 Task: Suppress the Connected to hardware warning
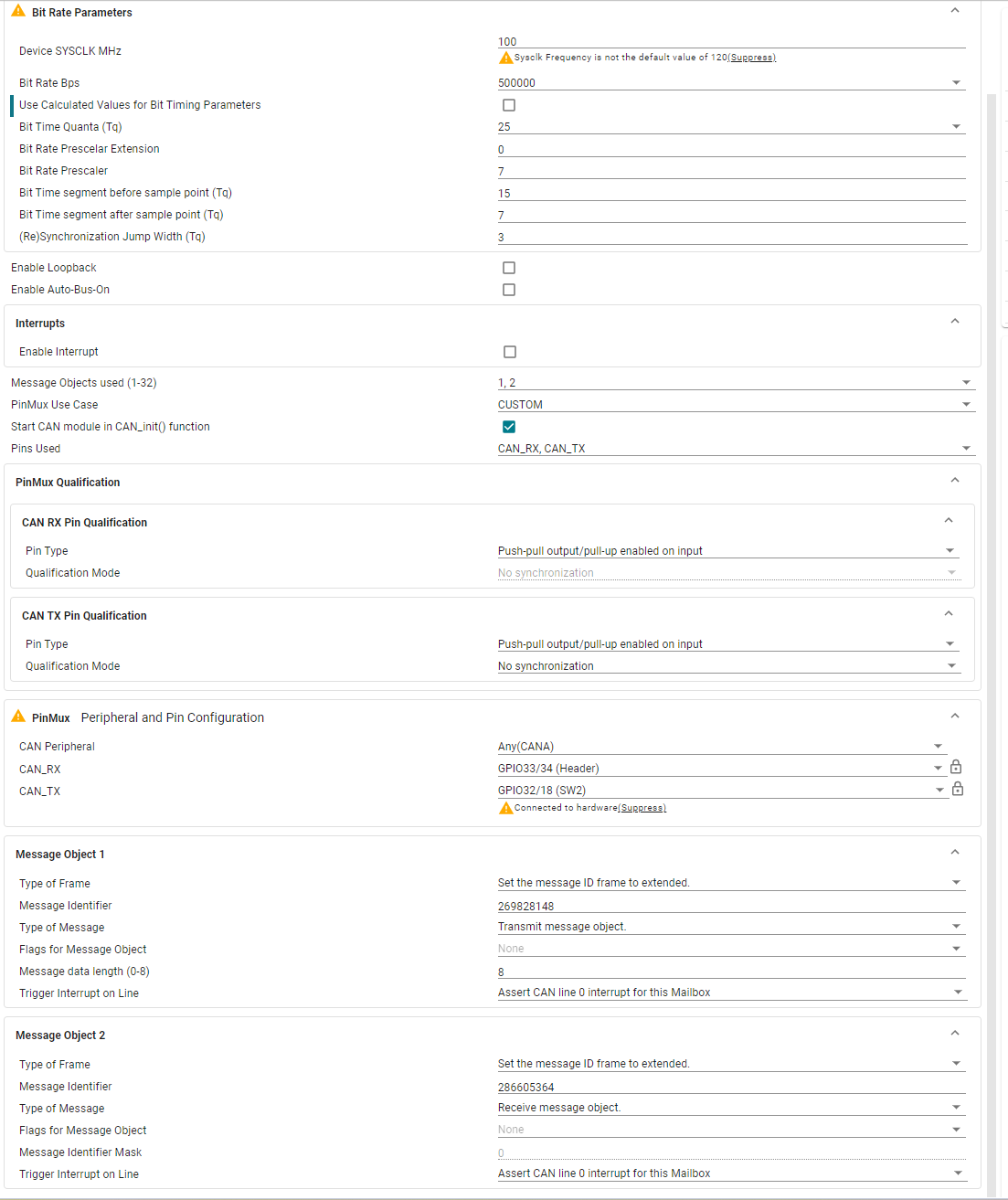tap(642, 808)
